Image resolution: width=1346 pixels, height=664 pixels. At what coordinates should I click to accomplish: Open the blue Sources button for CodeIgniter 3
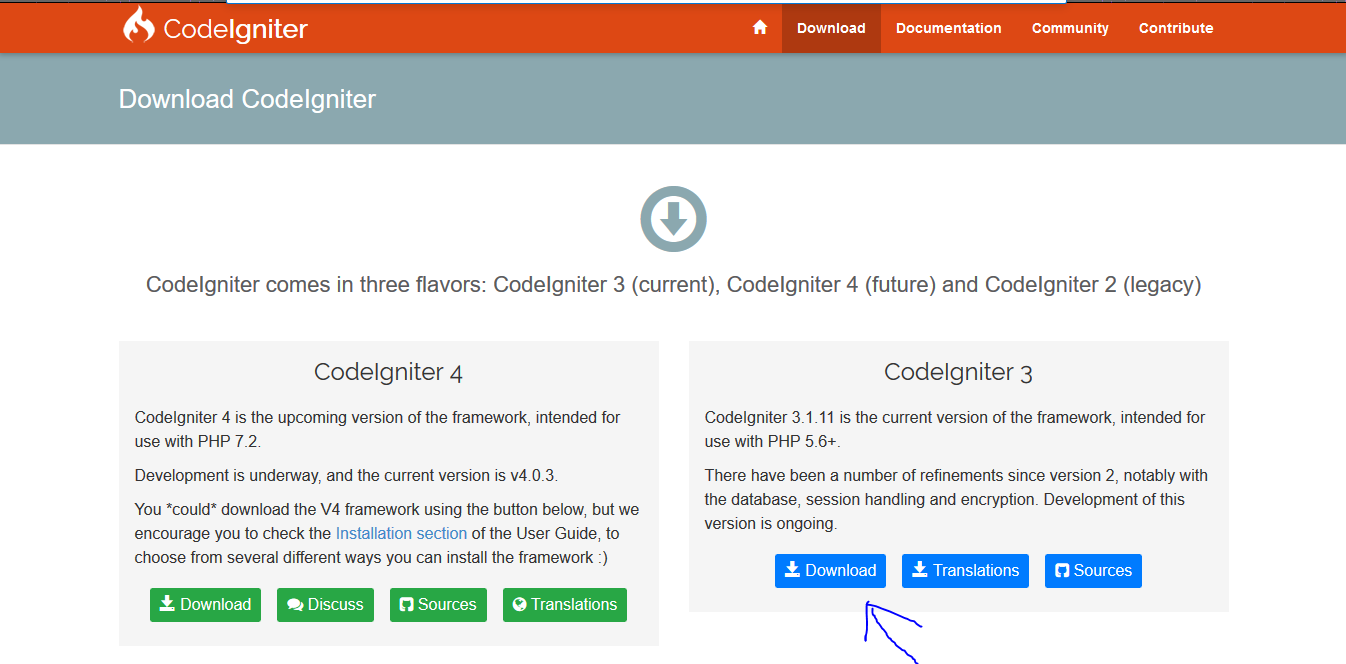coord(1093,571)
